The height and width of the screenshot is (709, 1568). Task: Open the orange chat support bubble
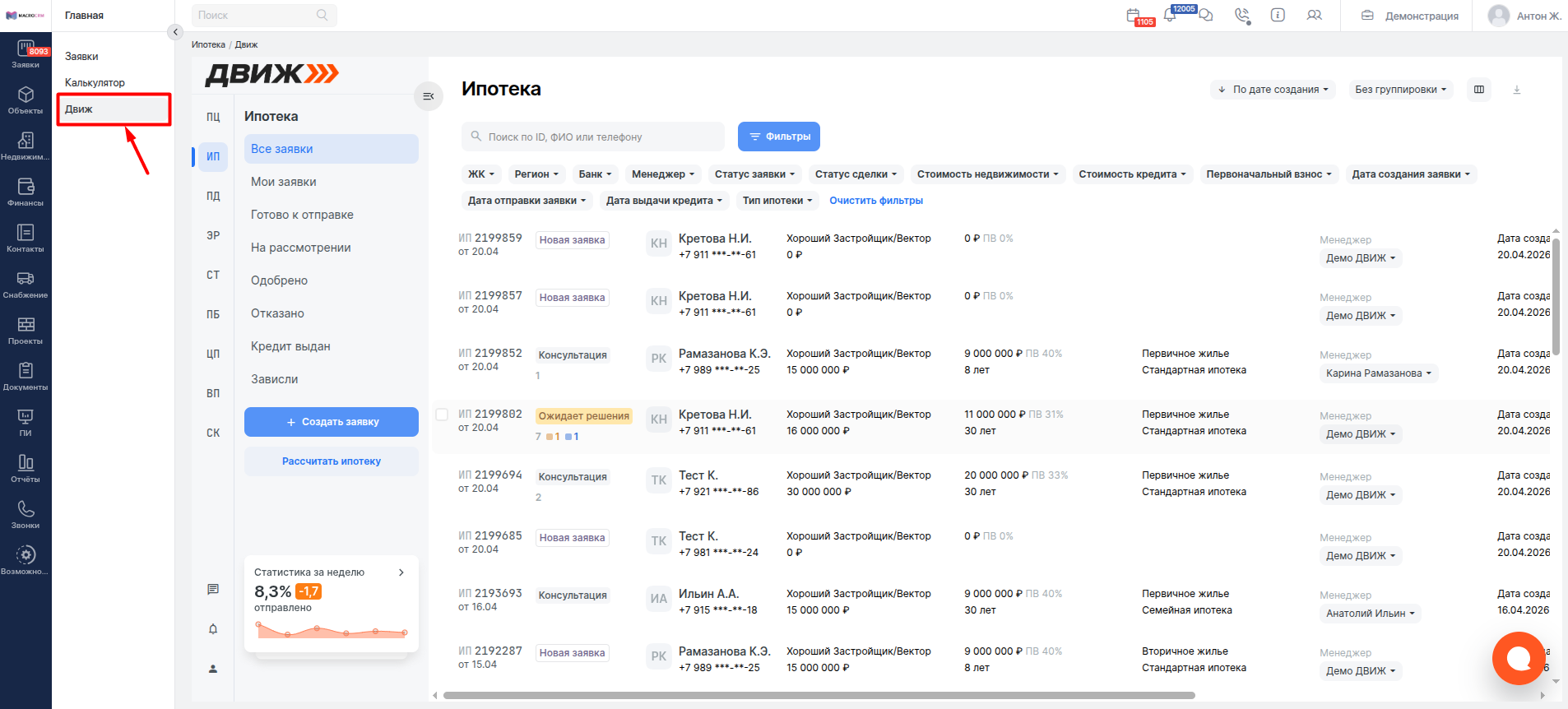coord(1519,658)
